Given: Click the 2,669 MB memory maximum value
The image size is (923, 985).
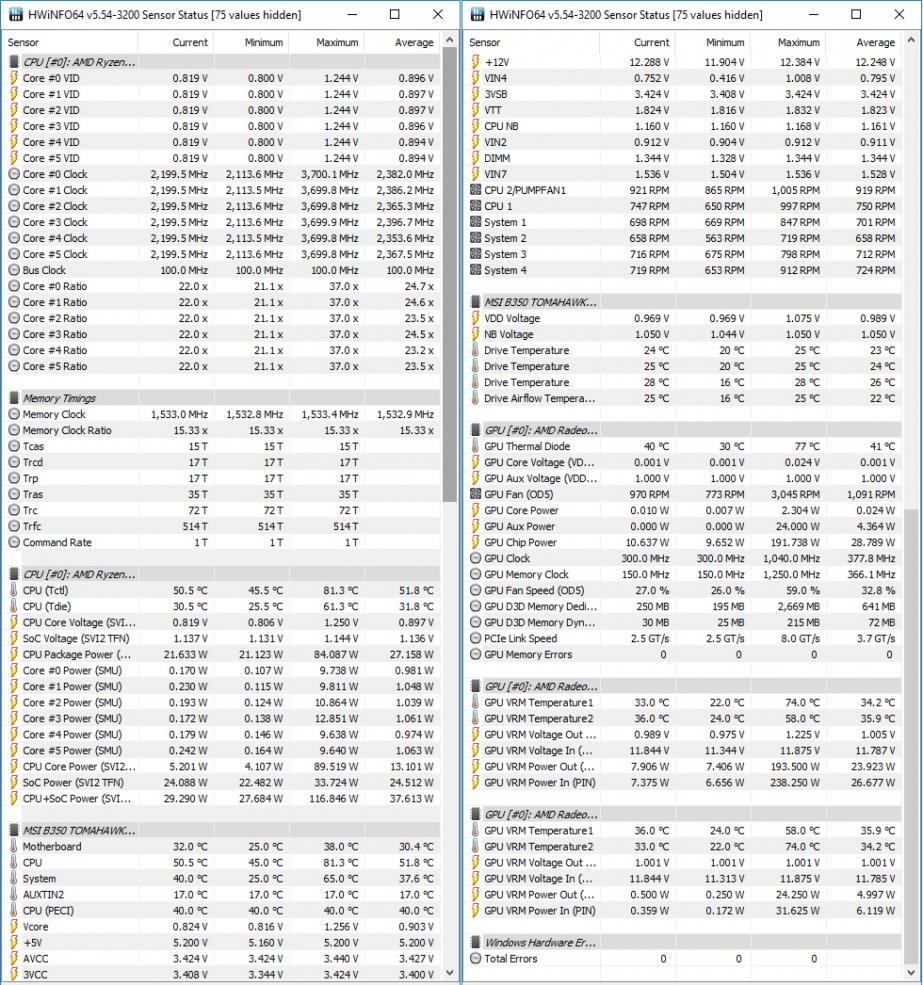Looking at the screenshot, I should click(x=799, y=606).
